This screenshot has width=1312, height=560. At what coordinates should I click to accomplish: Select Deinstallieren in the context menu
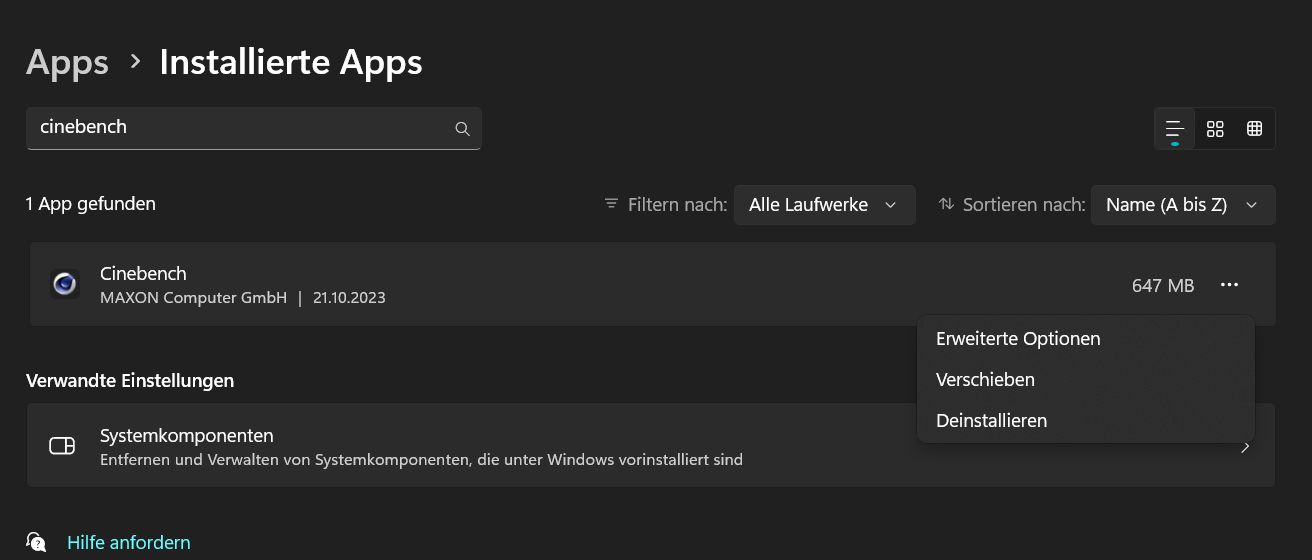coord(1085,421)
